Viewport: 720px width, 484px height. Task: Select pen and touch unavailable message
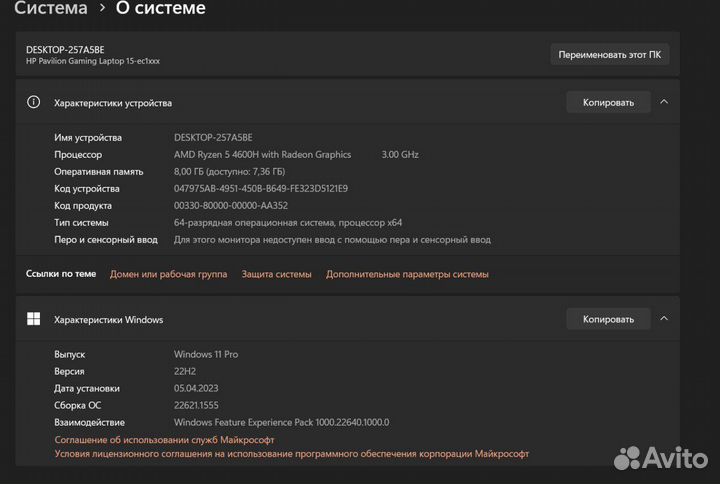click(x=332, y=240)
